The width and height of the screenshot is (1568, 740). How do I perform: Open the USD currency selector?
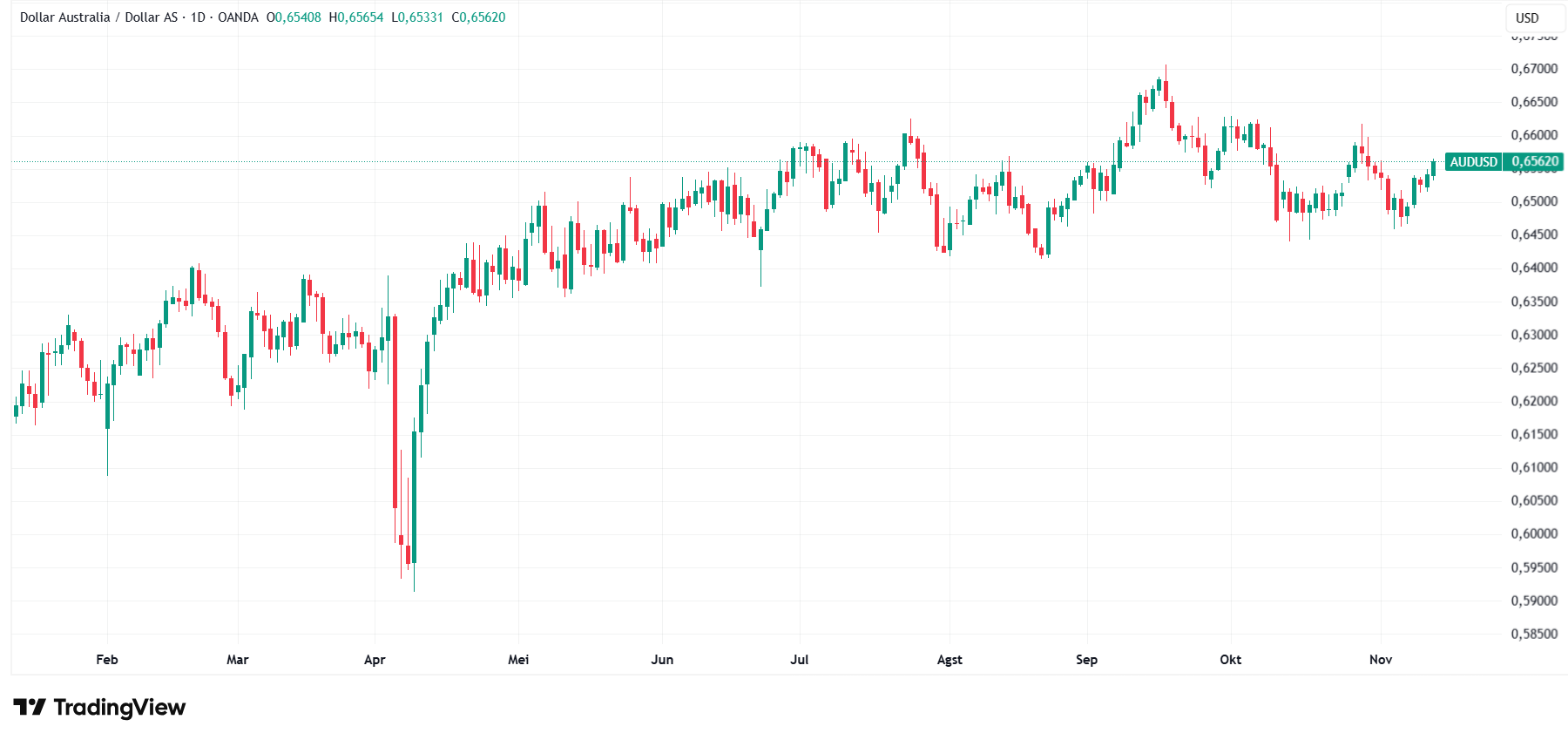tap(1536, 17)
